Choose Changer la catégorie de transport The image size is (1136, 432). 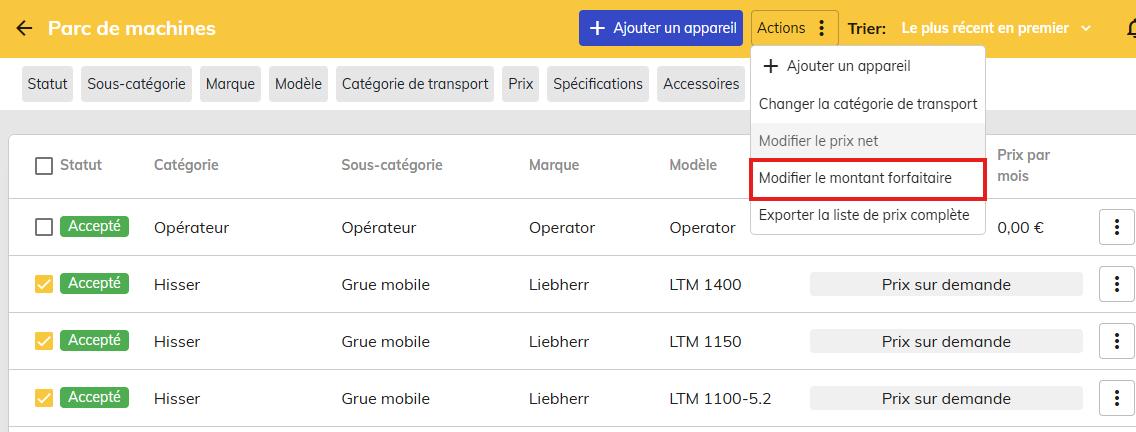point(868,103)
